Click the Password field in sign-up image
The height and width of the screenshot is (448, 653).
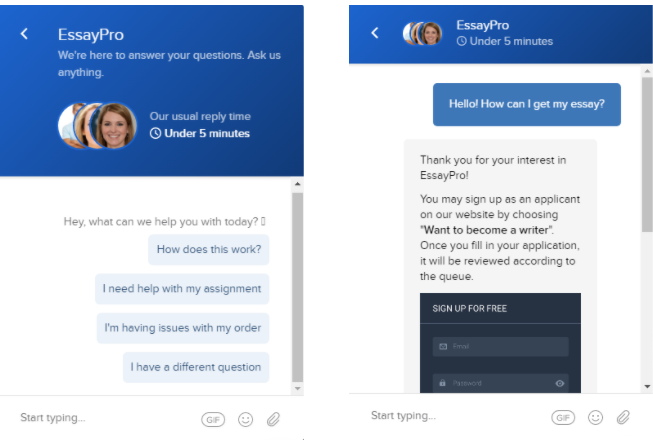(501, 383)
